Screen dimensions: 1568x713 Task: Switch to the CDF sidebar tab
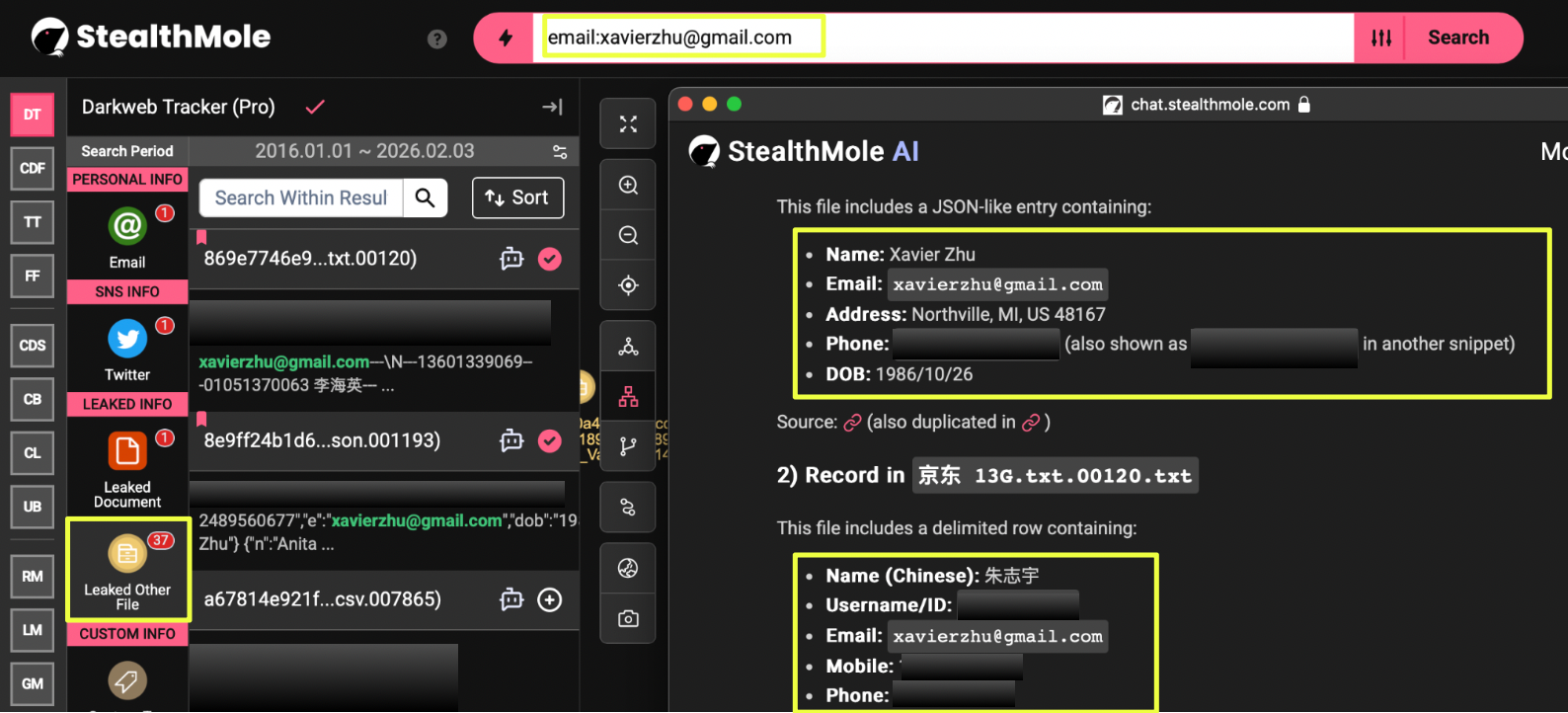(x=33, y=168)
